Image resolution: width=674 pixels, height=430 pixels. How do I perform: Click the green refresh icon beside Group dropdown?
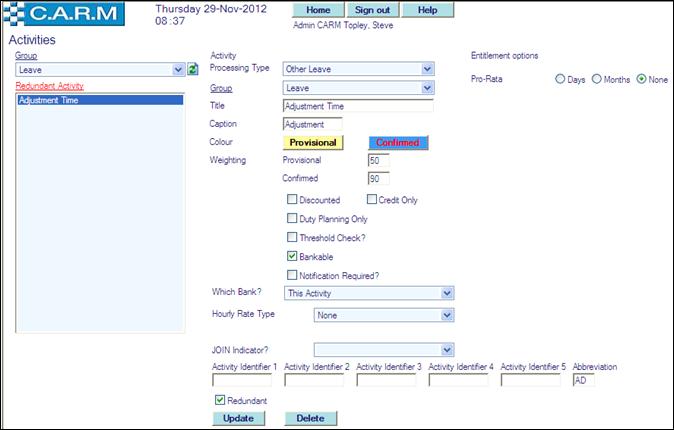193,69
